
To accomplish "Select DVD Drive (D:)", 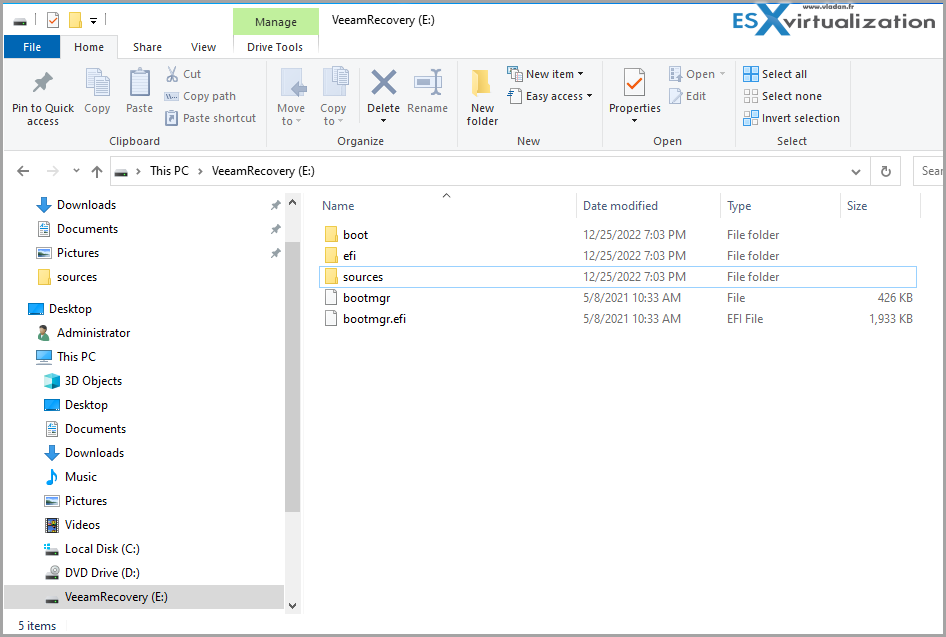I will tap(102, 573).
